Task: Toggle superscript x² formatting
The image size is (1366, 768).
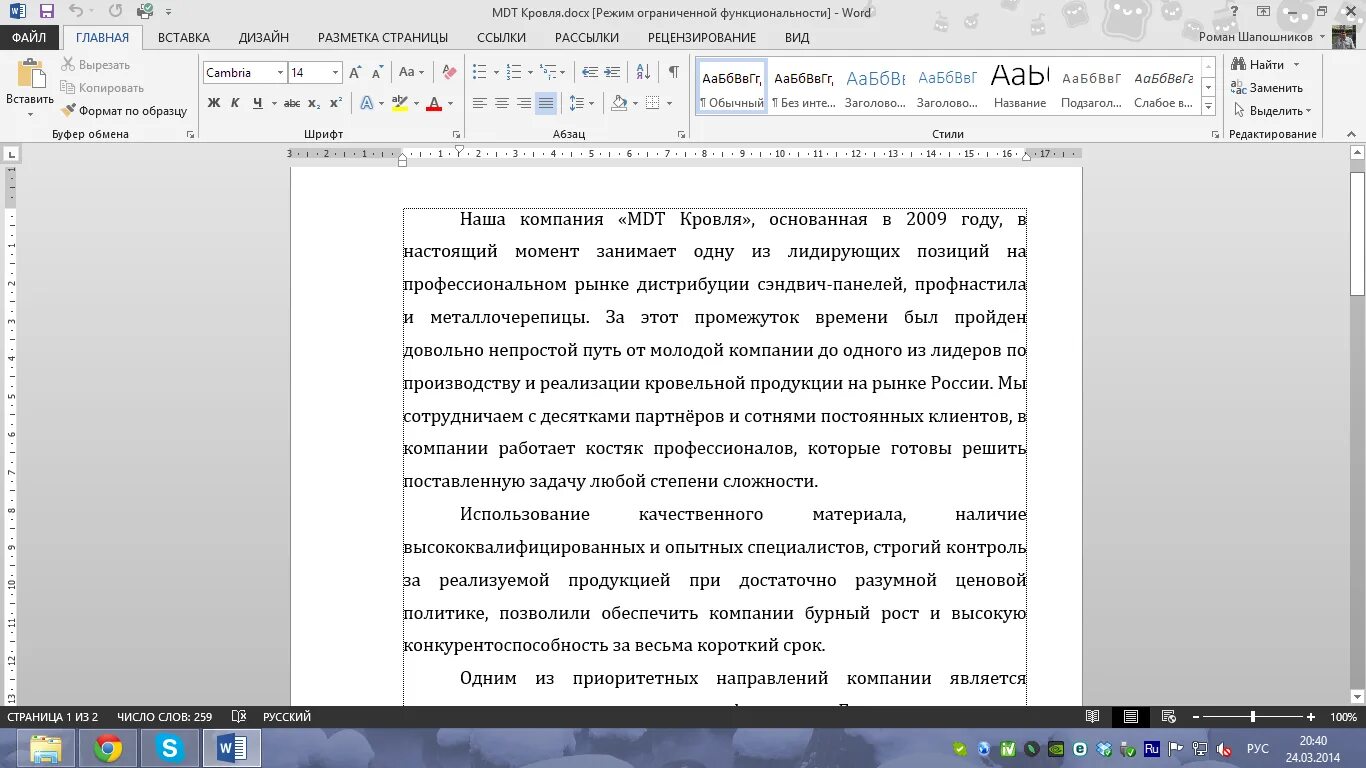Action: pyautogui.click(x=336, y=103)
